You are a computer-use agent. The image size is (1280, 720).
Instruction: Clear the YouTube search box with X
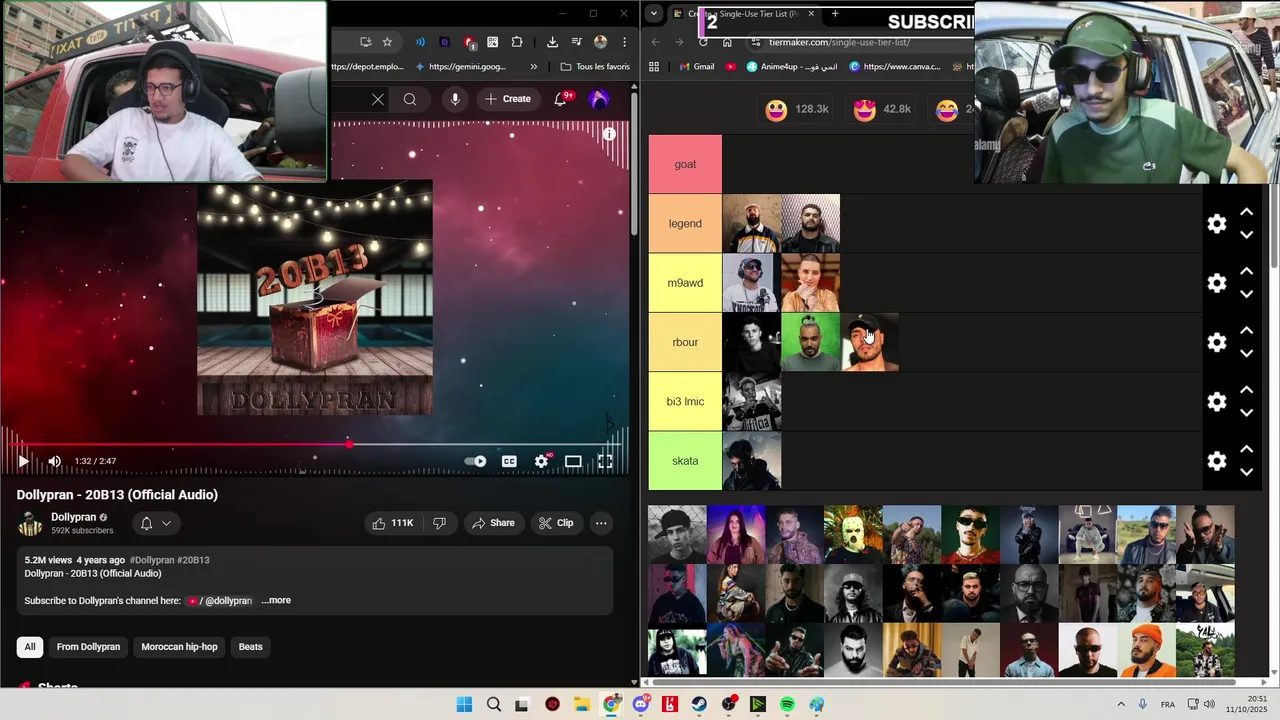(x=378, y=99)
